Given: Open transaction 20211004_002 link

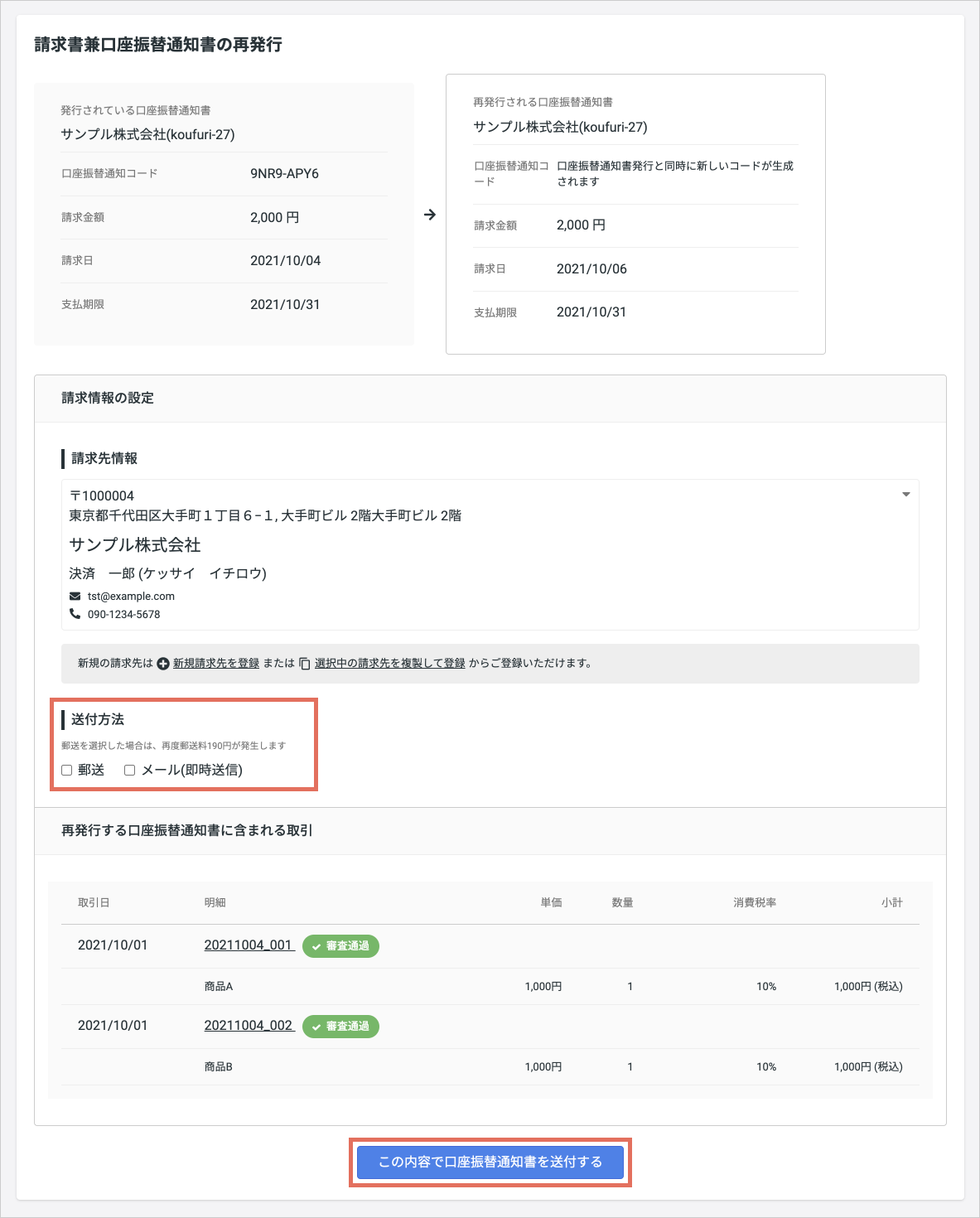Looking at the screenshot, I should coord(249,1026).
